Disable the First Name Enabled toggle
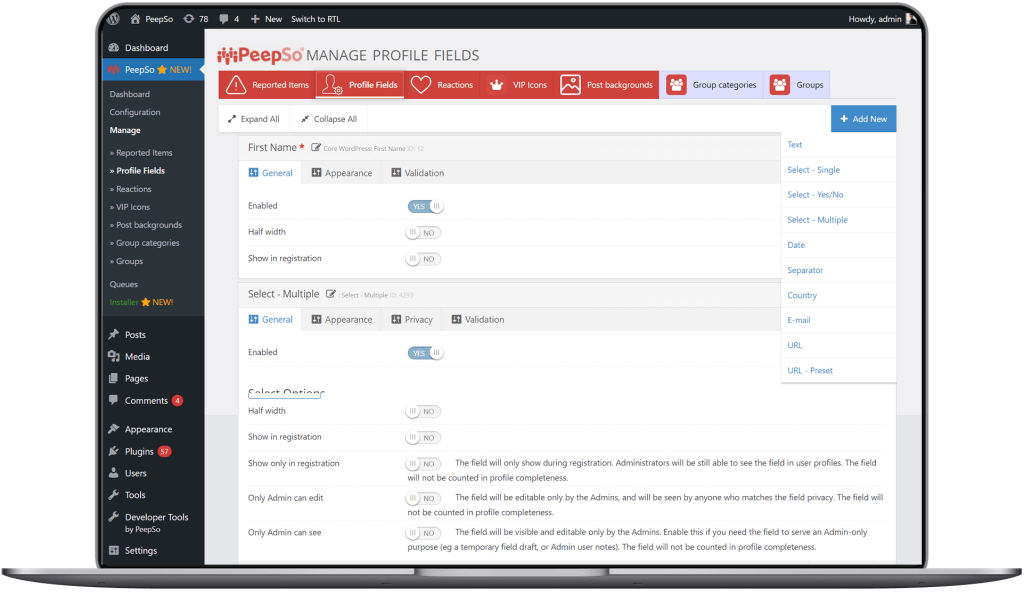 425,206
